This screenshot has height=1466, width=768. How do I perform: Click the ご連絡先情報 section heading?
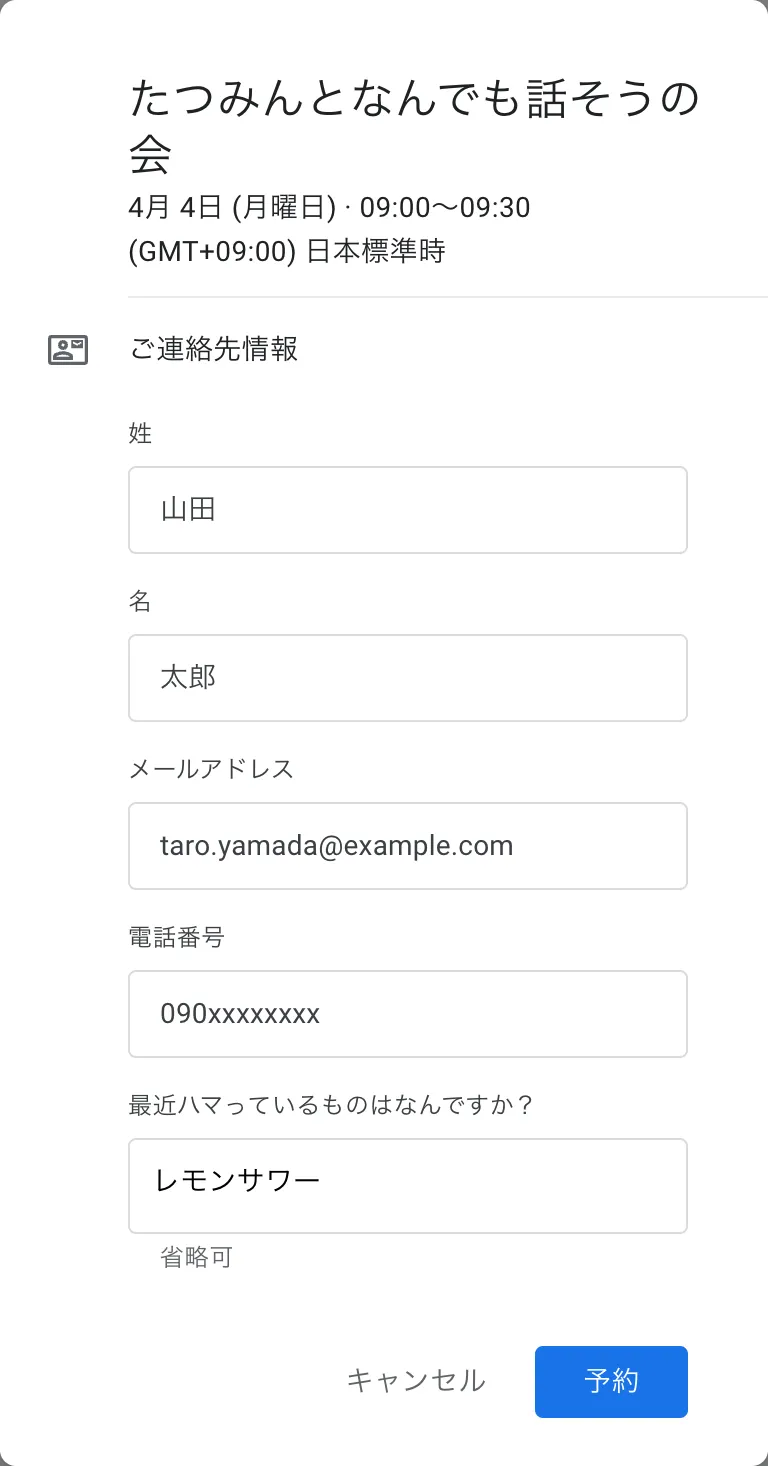point(213,349)
